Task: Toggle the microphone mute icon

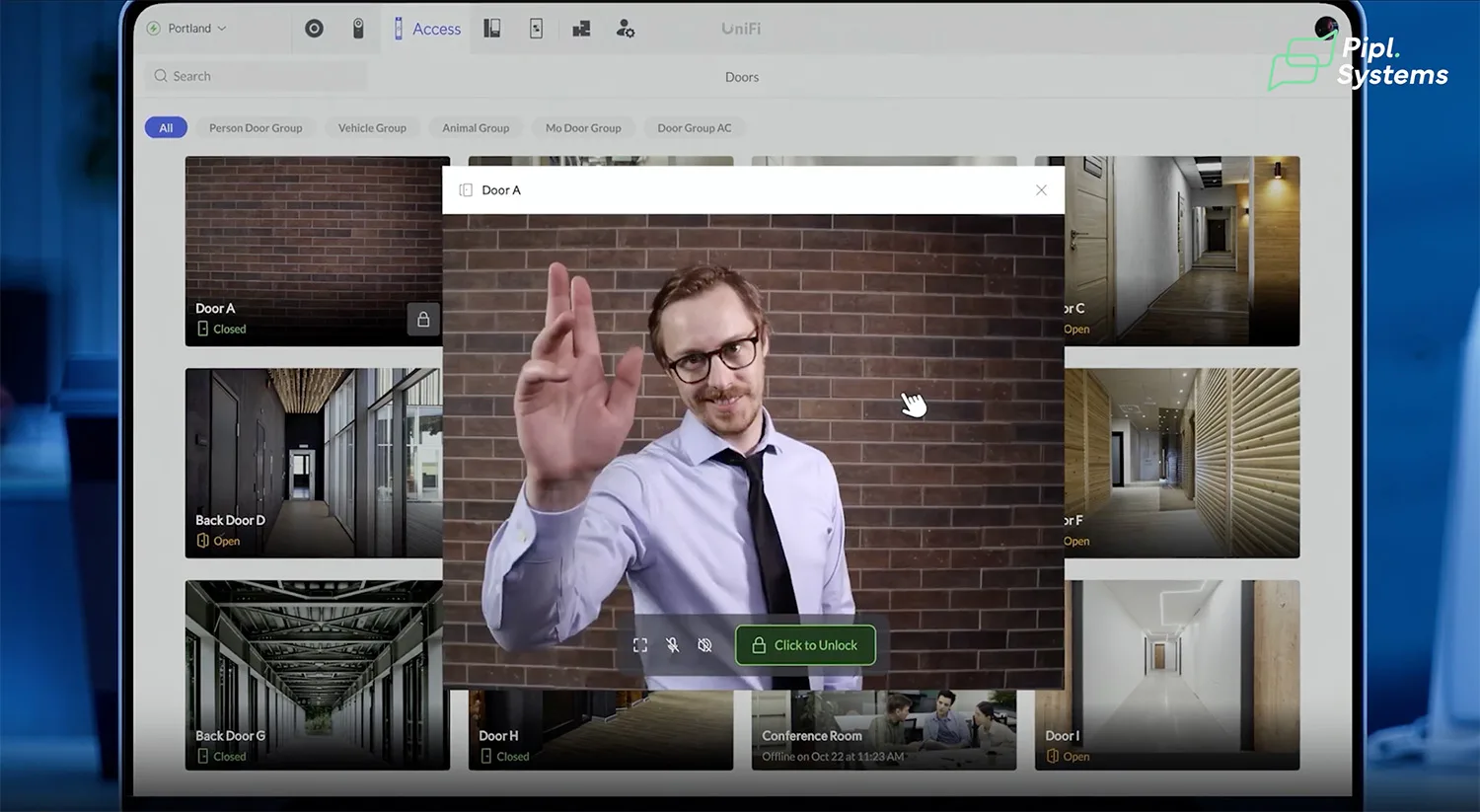Action: point(672,645)
